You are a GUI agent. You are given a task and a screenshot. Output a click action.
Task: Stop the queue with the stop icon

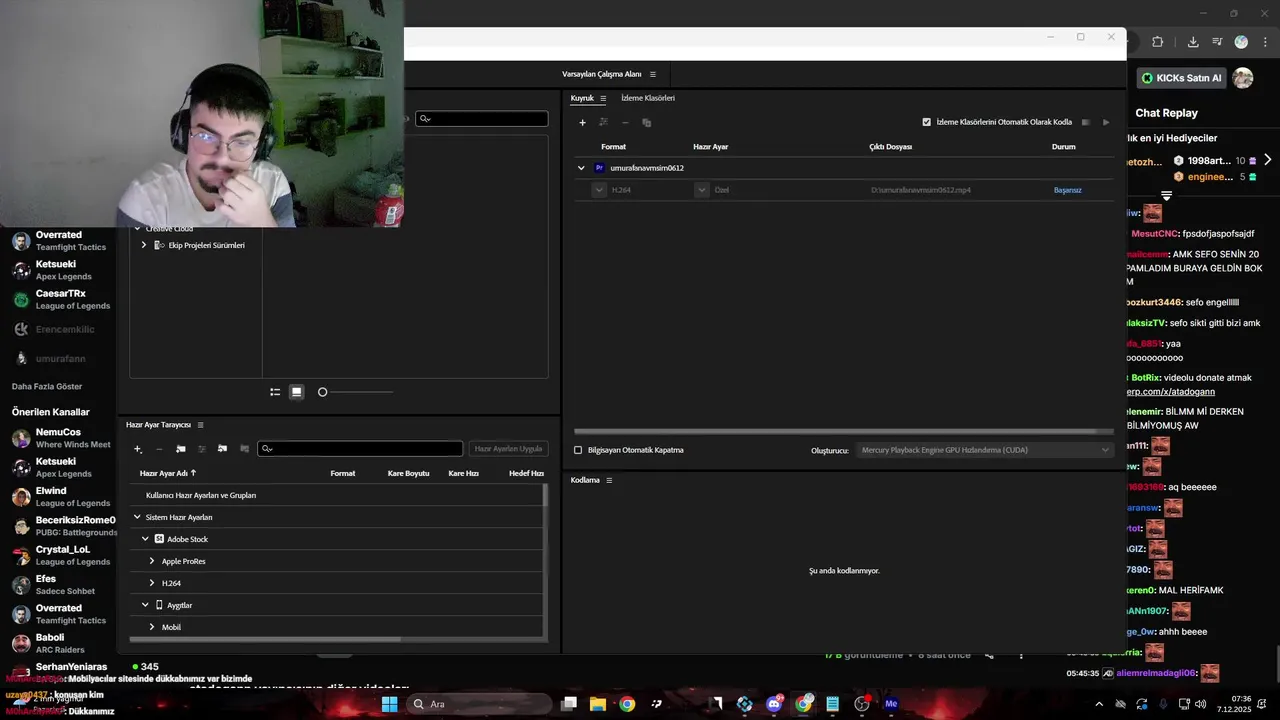pos(1086,122)
